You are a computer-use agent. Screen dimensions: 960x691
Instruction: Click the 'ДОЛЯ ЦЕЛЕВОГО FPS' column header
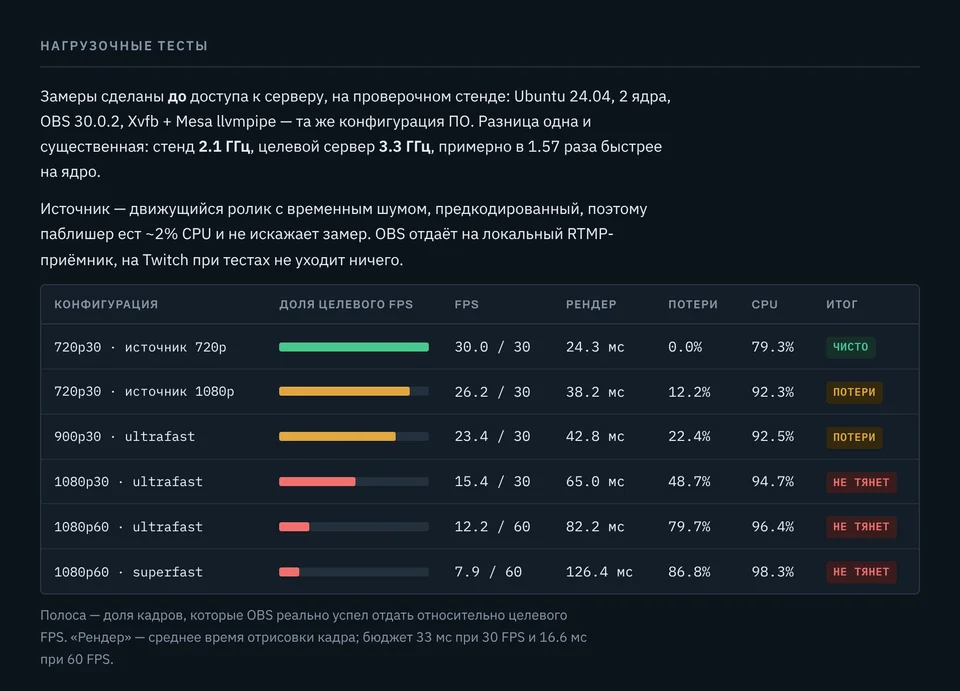346,304
